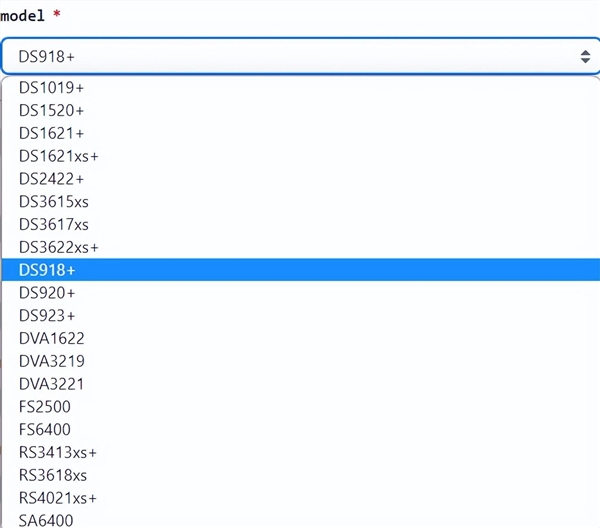Select the DS1621xs+ model option
Screen dimensions: 600x528
301,156
